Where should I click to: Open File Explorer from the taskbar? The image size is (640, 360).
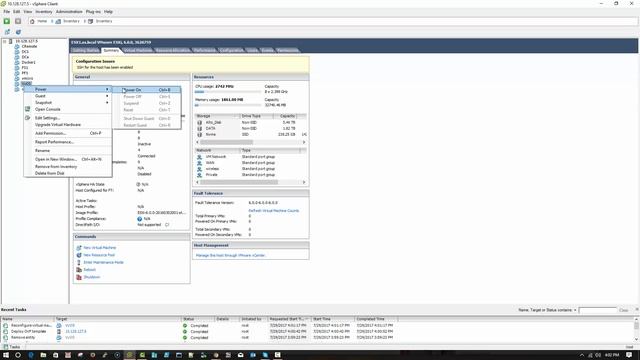tap(43, 355)
